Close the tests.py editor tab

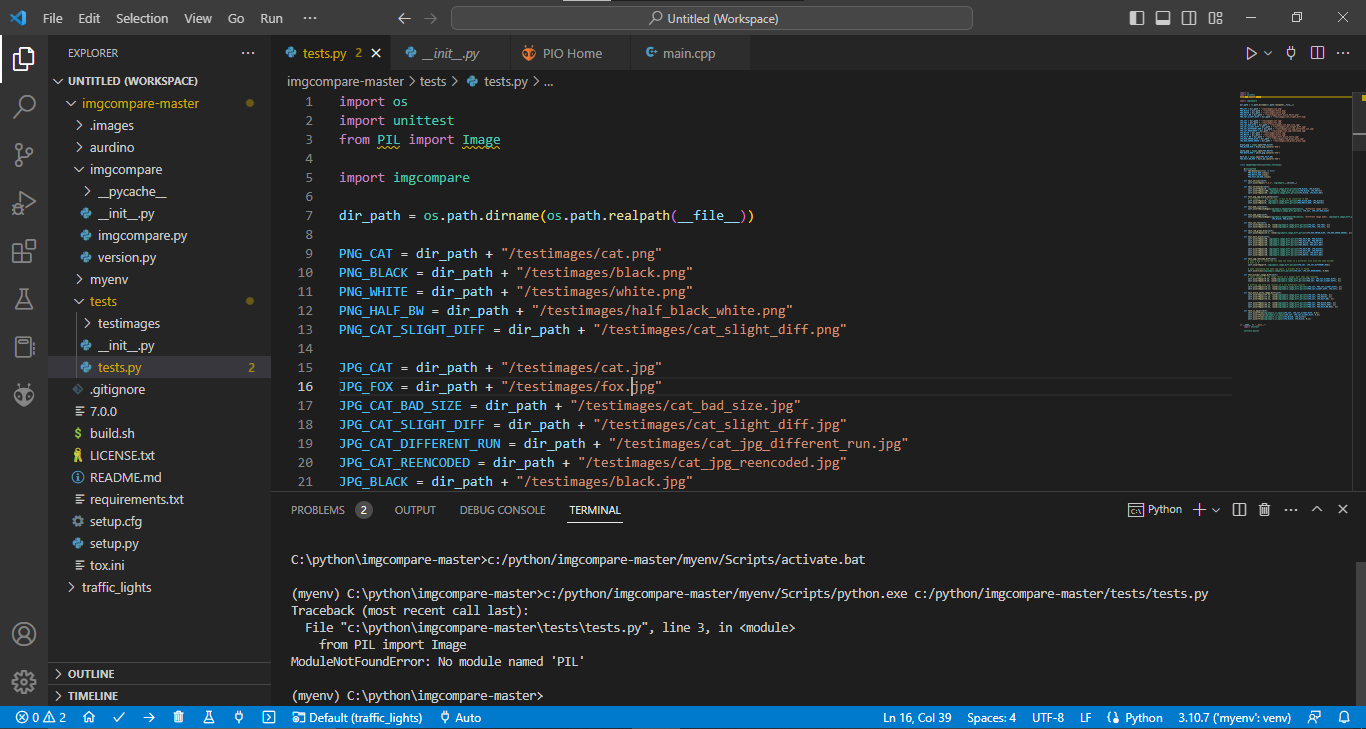[376, 53]
